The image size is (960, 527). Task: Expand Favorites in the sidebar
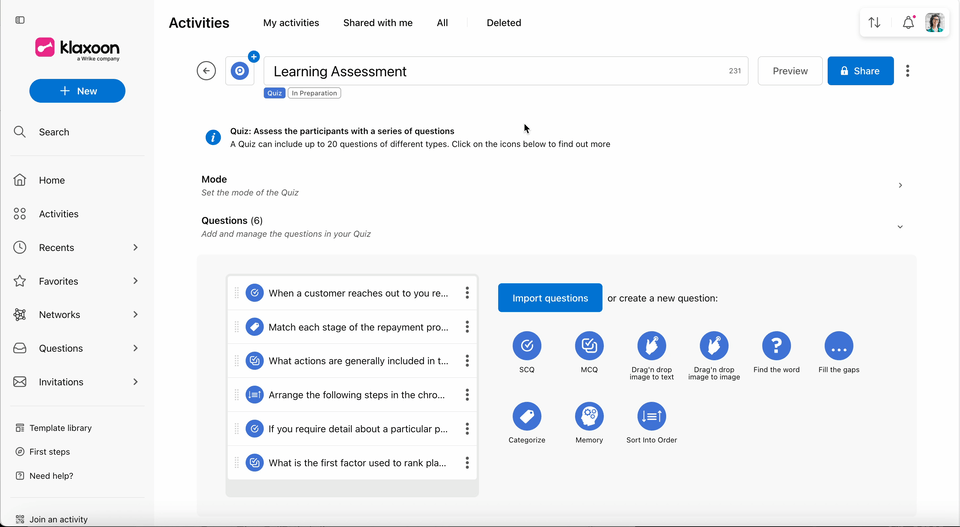(135, 281)
